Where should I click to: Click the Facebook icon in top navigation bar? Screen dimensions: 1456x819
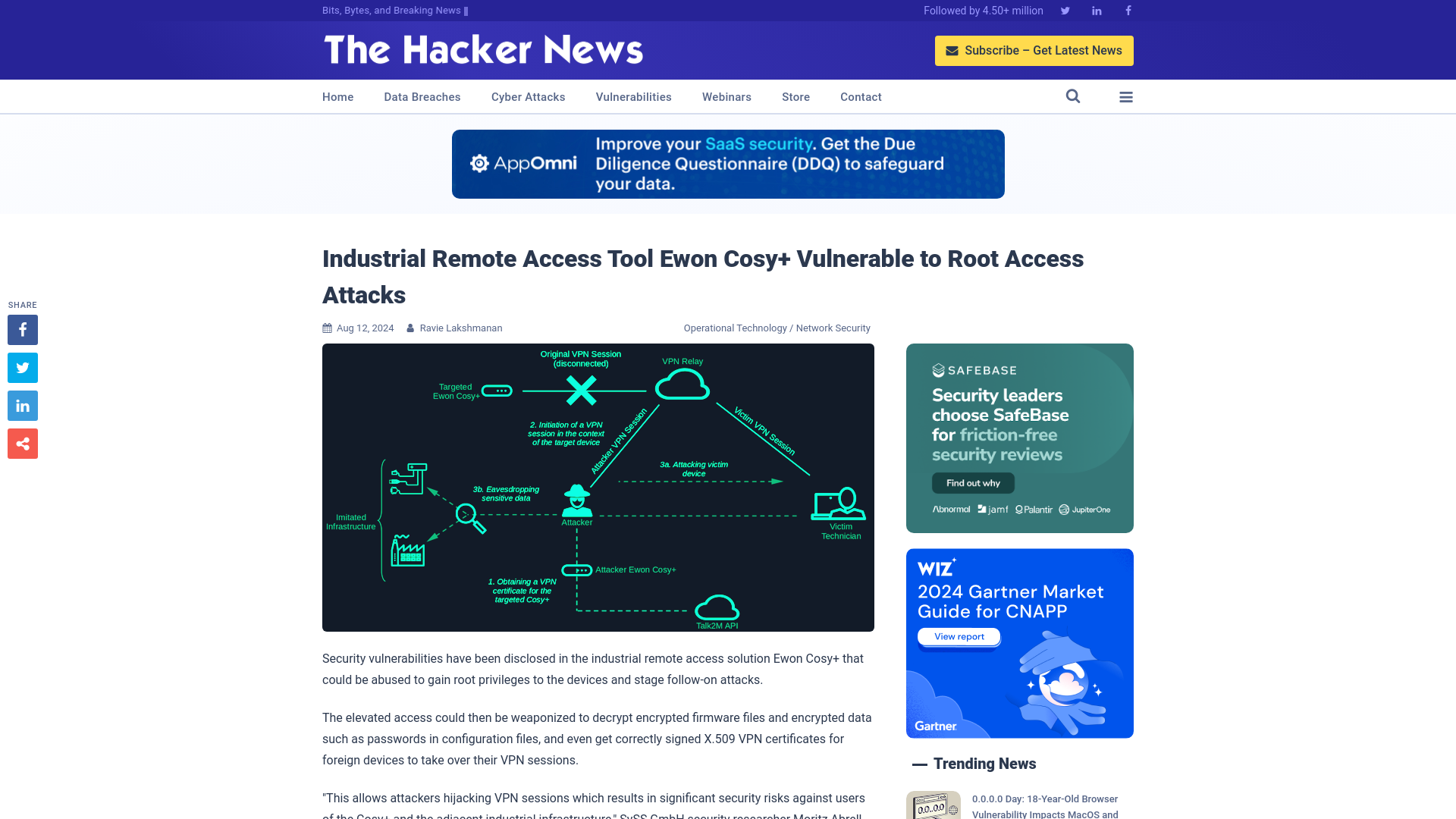(1128, 10)
